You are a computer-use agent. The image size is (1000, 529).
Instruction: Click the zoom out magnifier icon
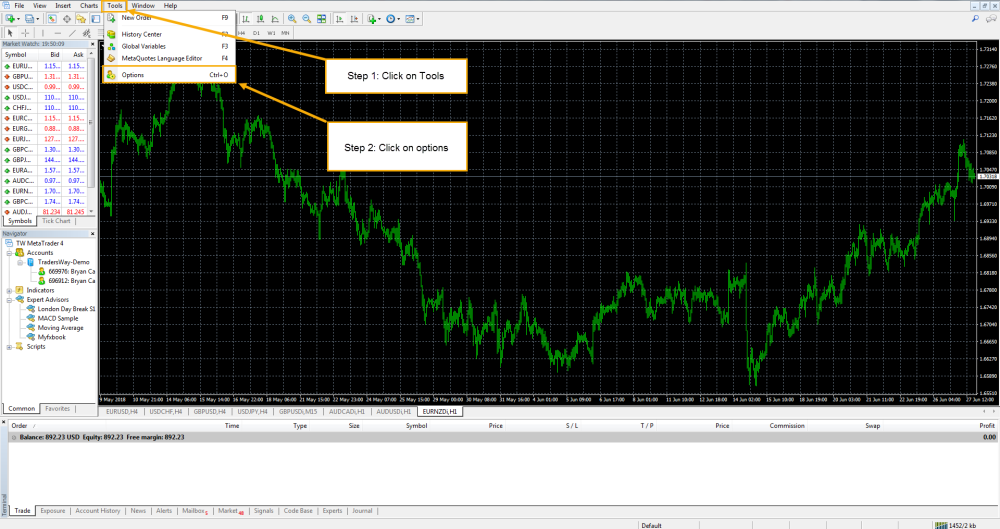(307, 19)
